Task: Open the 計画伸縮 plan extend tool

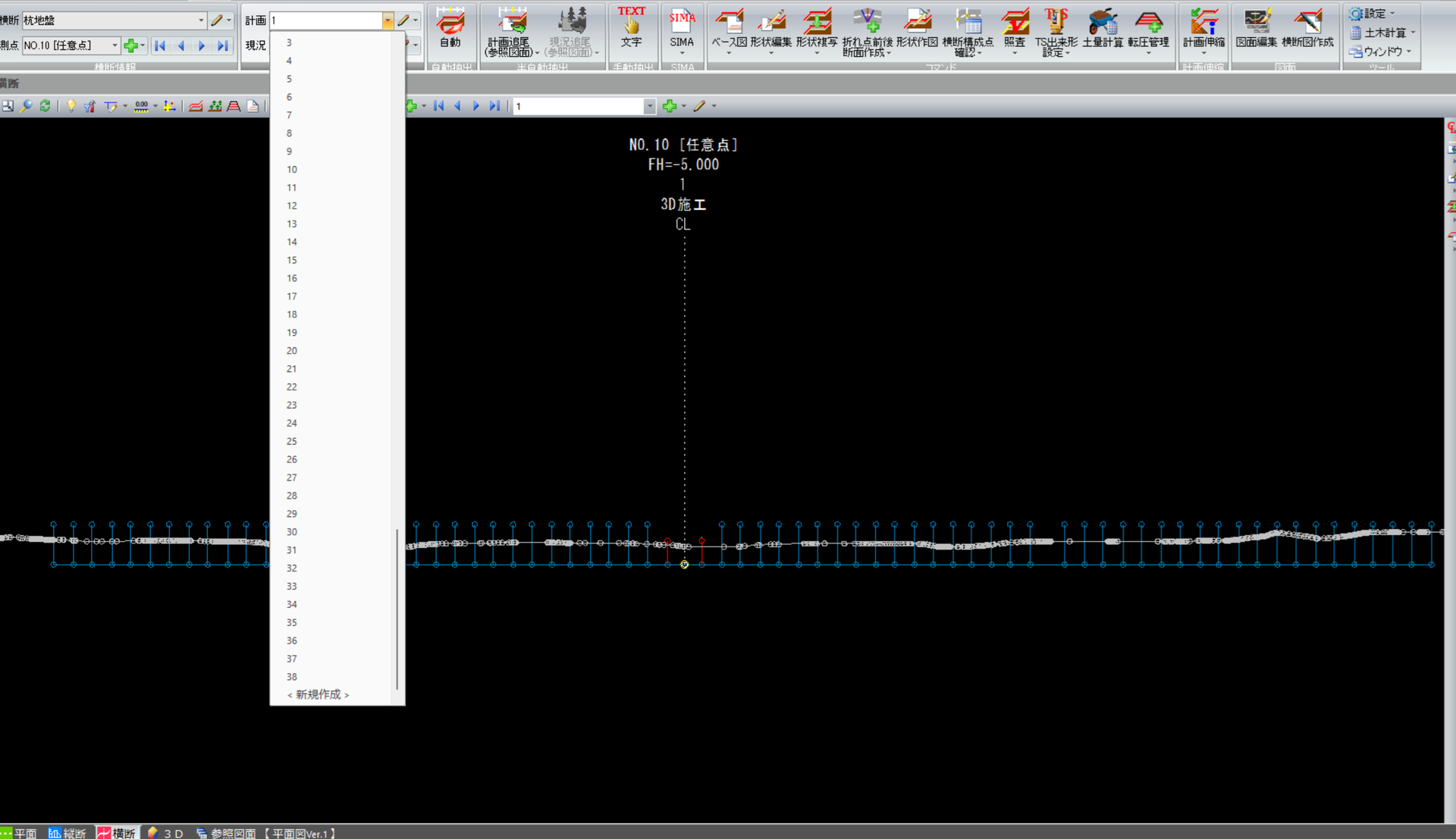Action: [1203, 32]
